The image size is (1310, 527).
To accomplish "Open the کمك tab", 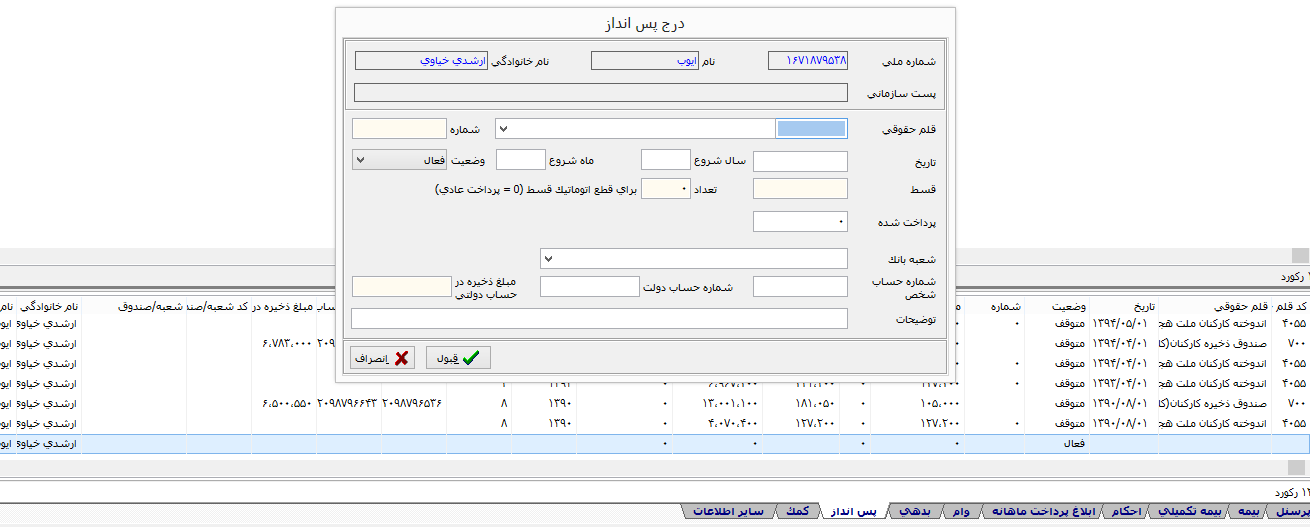I will coord(797,512).
